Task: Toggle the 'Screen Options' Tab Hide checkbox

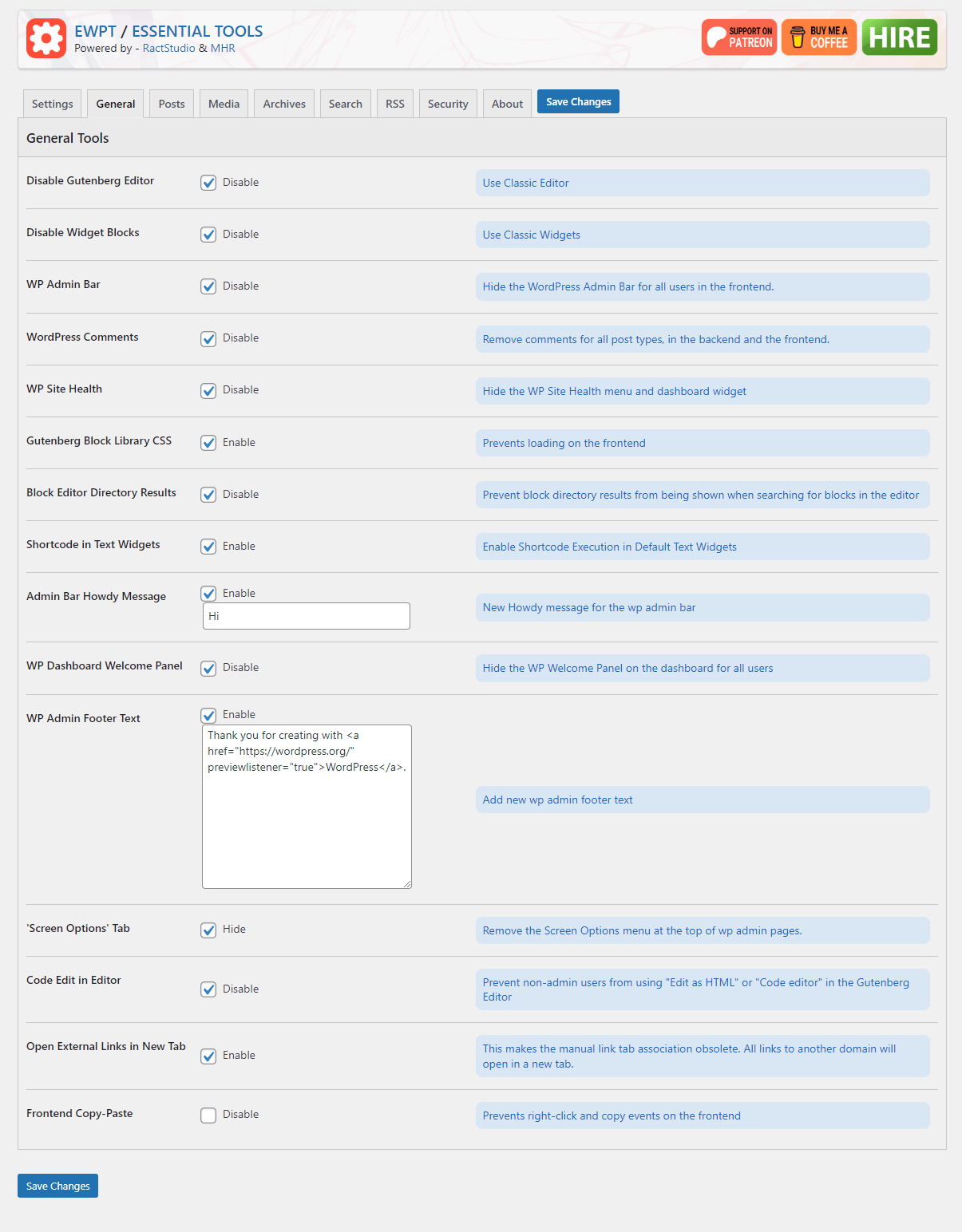Action: (208, 930)
